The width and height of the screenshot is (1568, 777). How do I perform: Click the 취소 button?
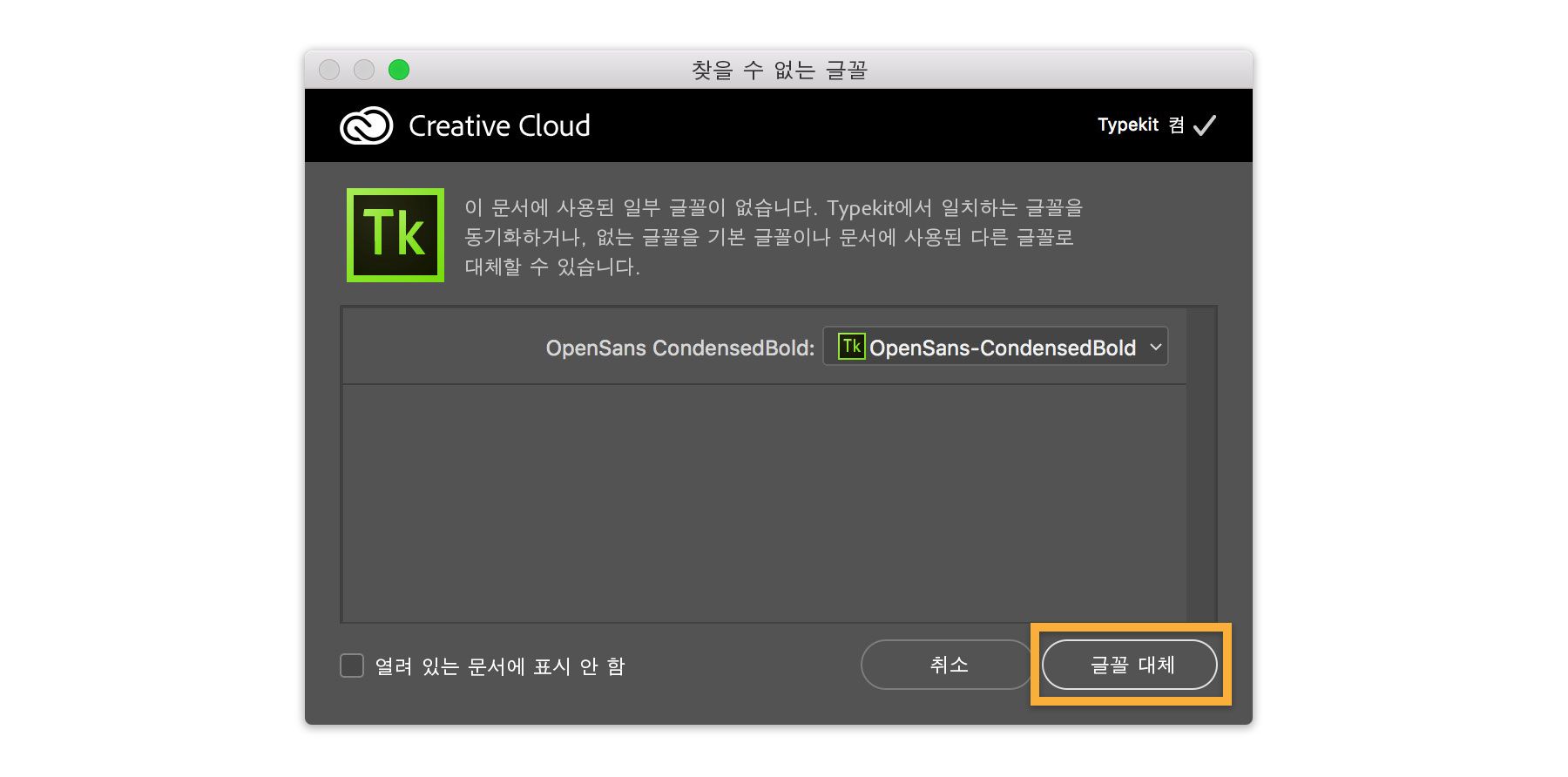click(948, 665)
